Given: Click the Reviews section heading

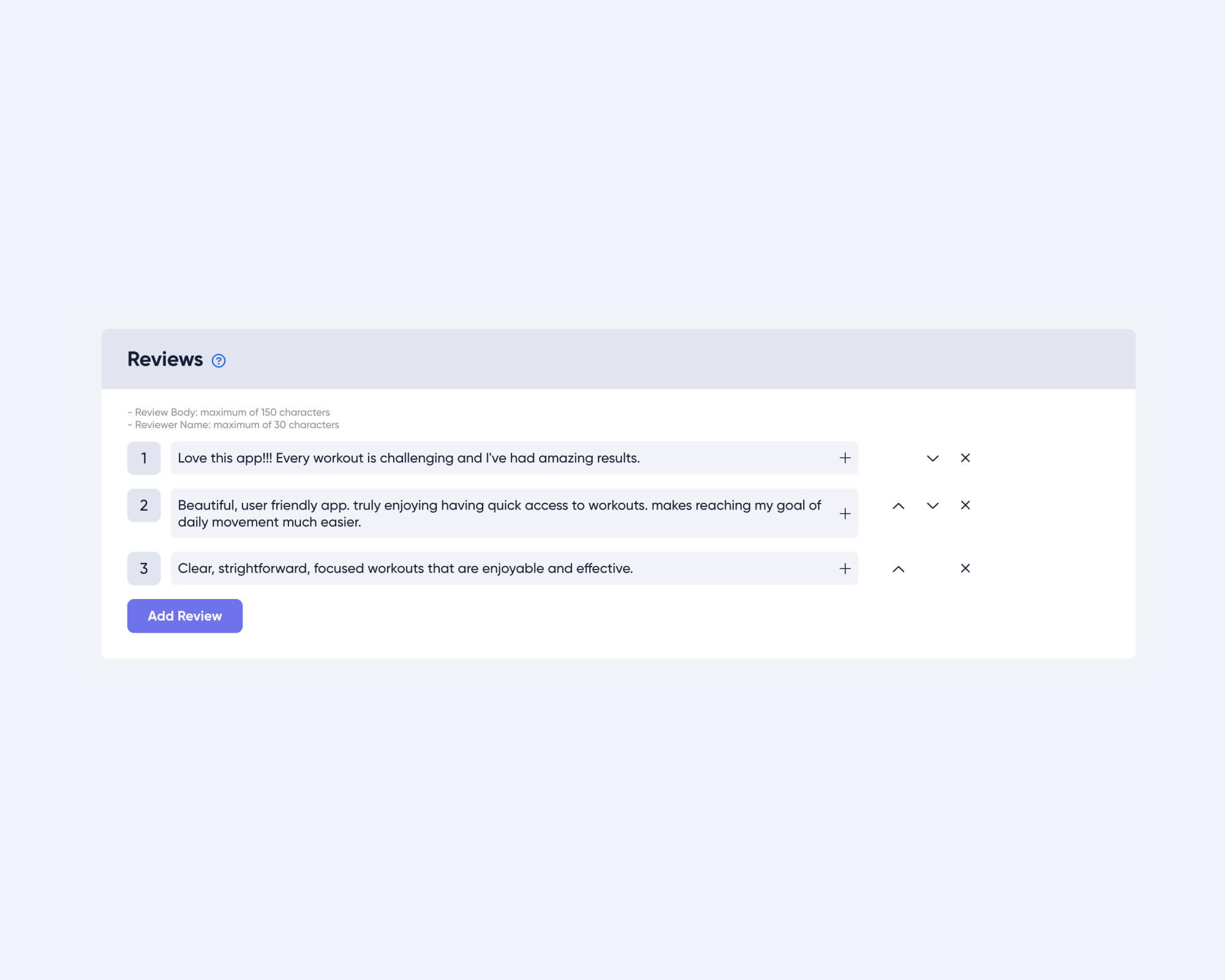Looking at the screenshot, I should click(x=165, y=360).
